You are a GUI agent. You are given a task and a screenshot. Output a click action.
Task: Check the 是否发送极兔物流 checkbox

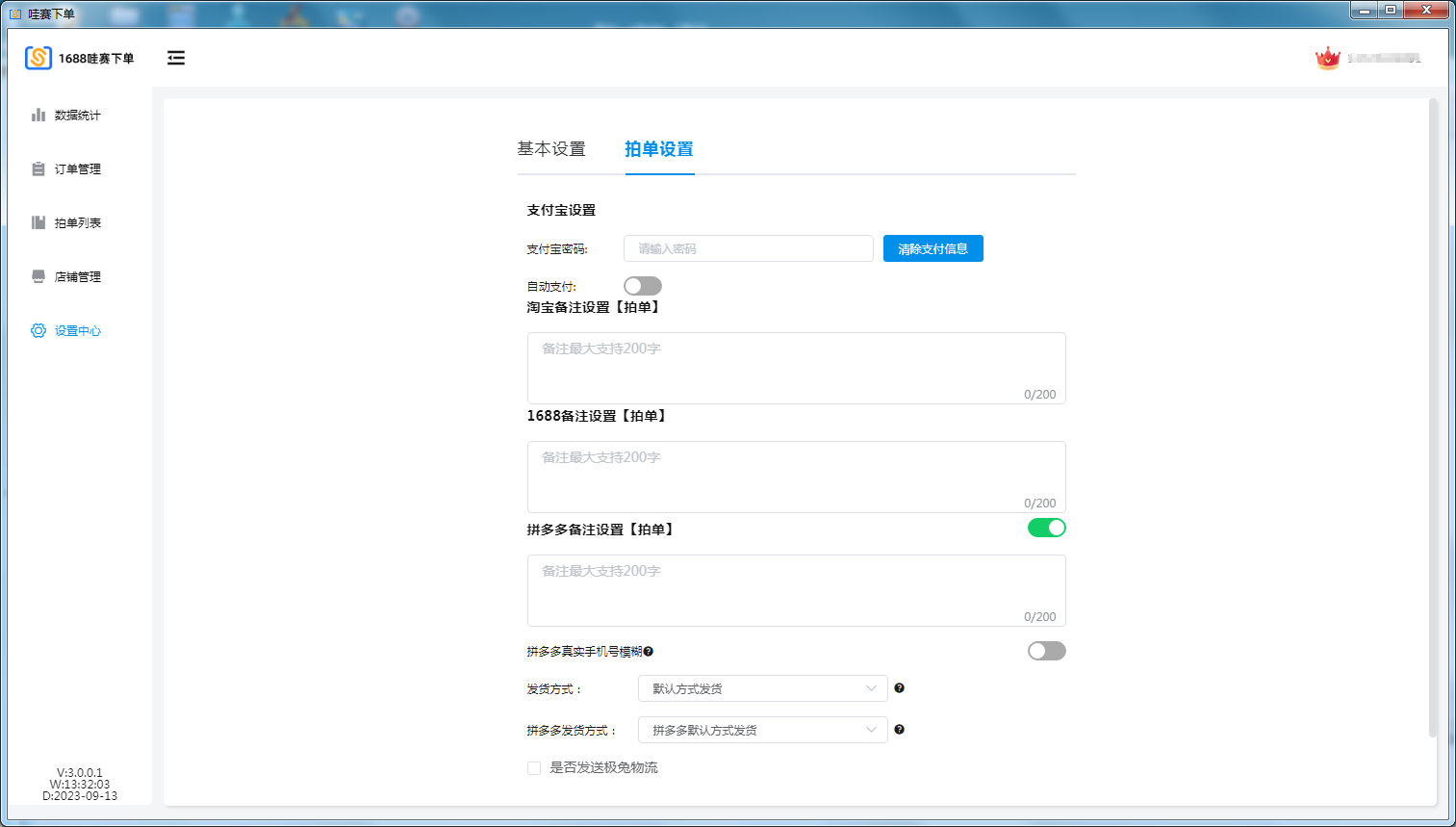(x=534, y=768)
